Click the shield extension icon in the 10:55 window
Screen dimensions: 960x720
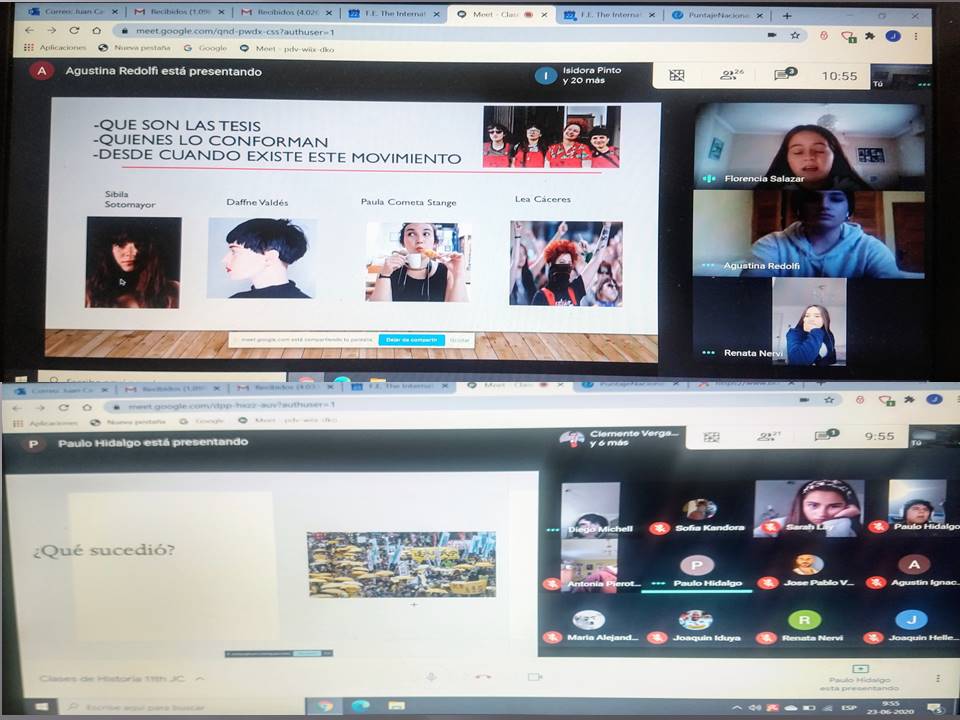pyautogui.click(x=849, y=37)
